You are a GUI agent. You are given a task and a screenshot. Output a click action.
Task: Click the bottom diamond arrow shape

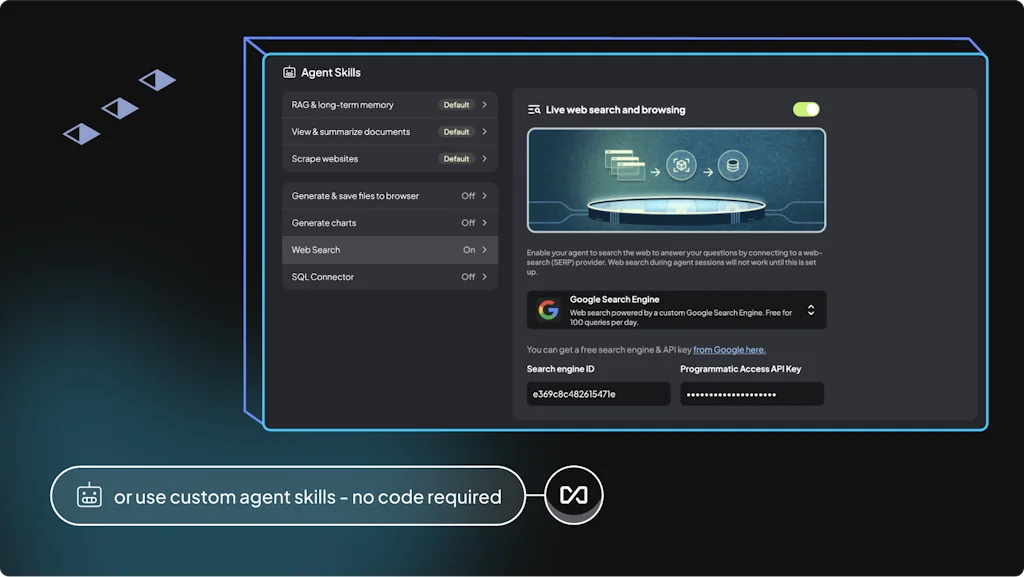[82, 133]
